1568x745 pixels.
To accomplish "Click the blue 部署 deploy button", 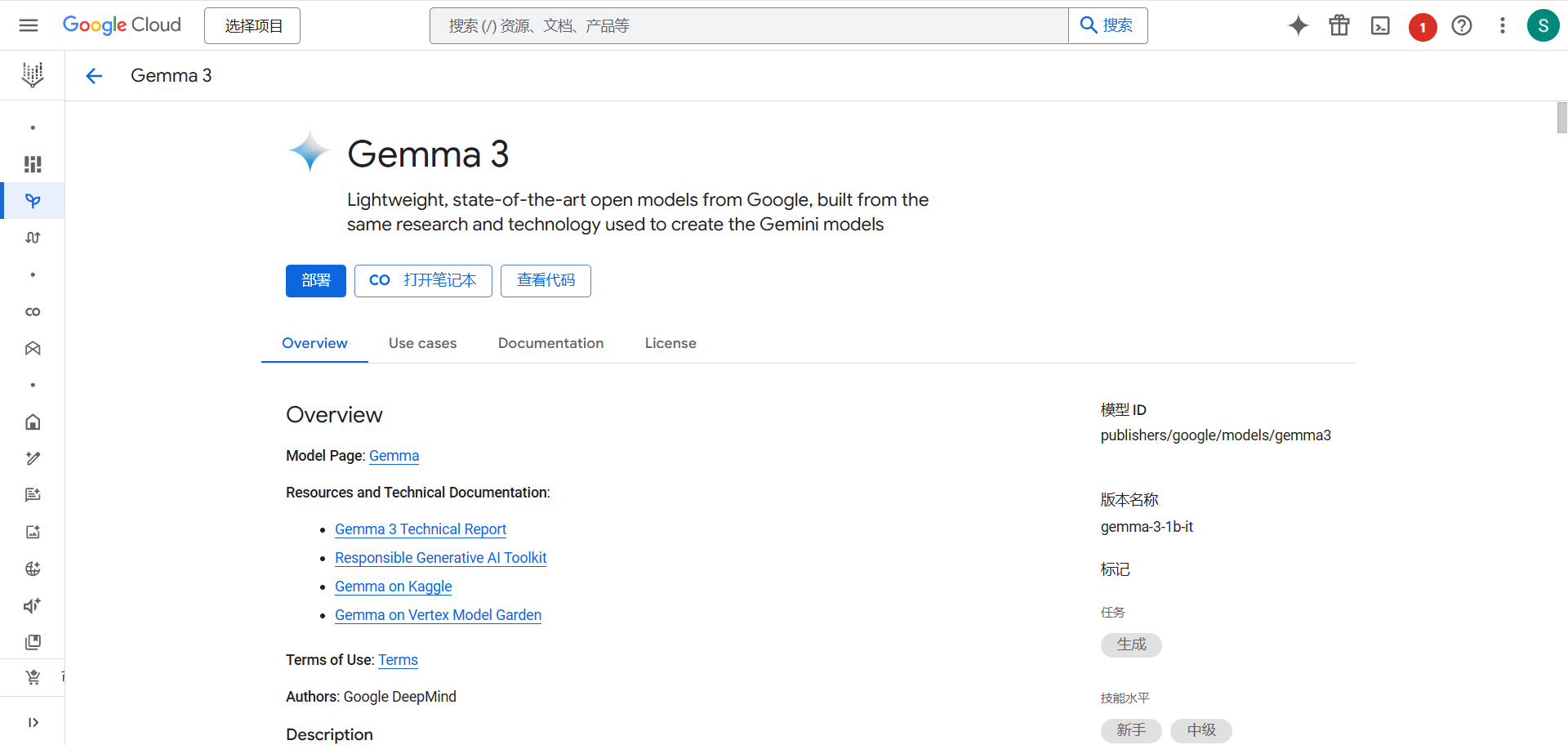I will (x=315, y=281).
